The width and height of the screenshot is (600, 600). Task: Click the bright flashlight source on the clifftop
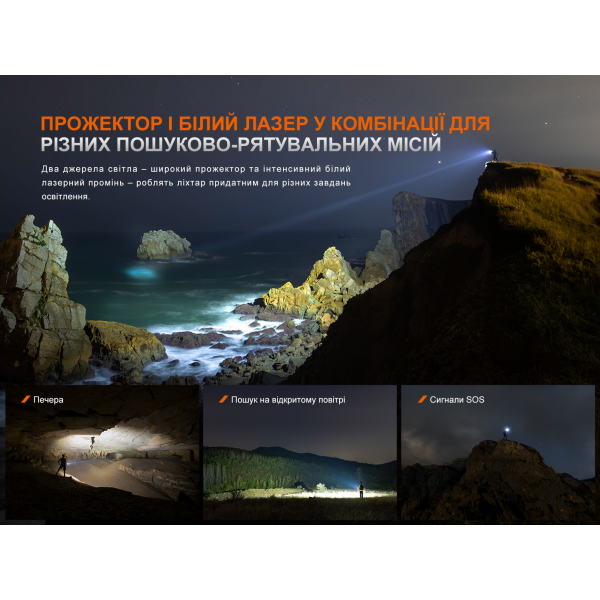pyautogui.click(x=489, y=154)
